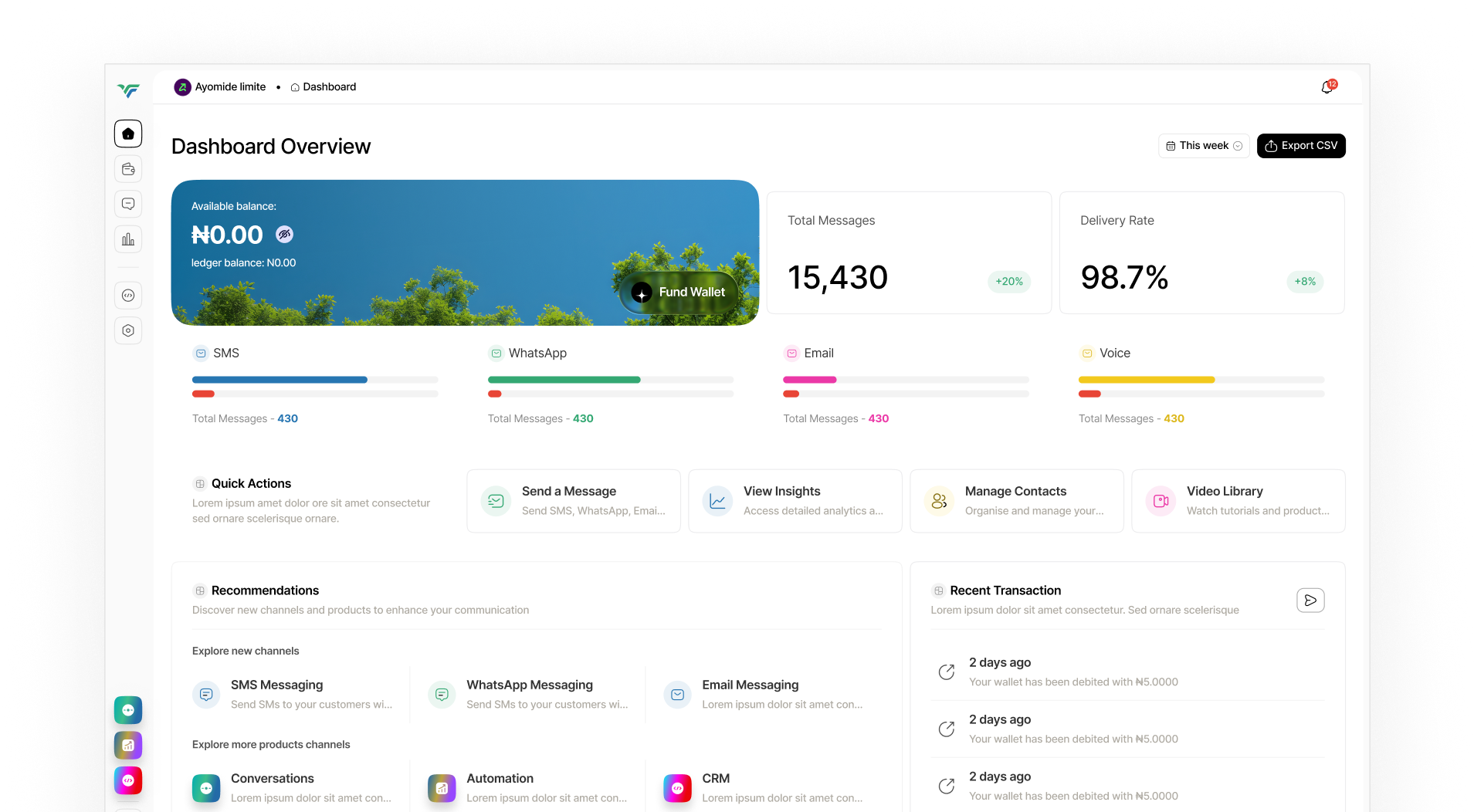Click the app logo at top left
The width and height of the screenshot is (1474, 812).
point(128,90)
